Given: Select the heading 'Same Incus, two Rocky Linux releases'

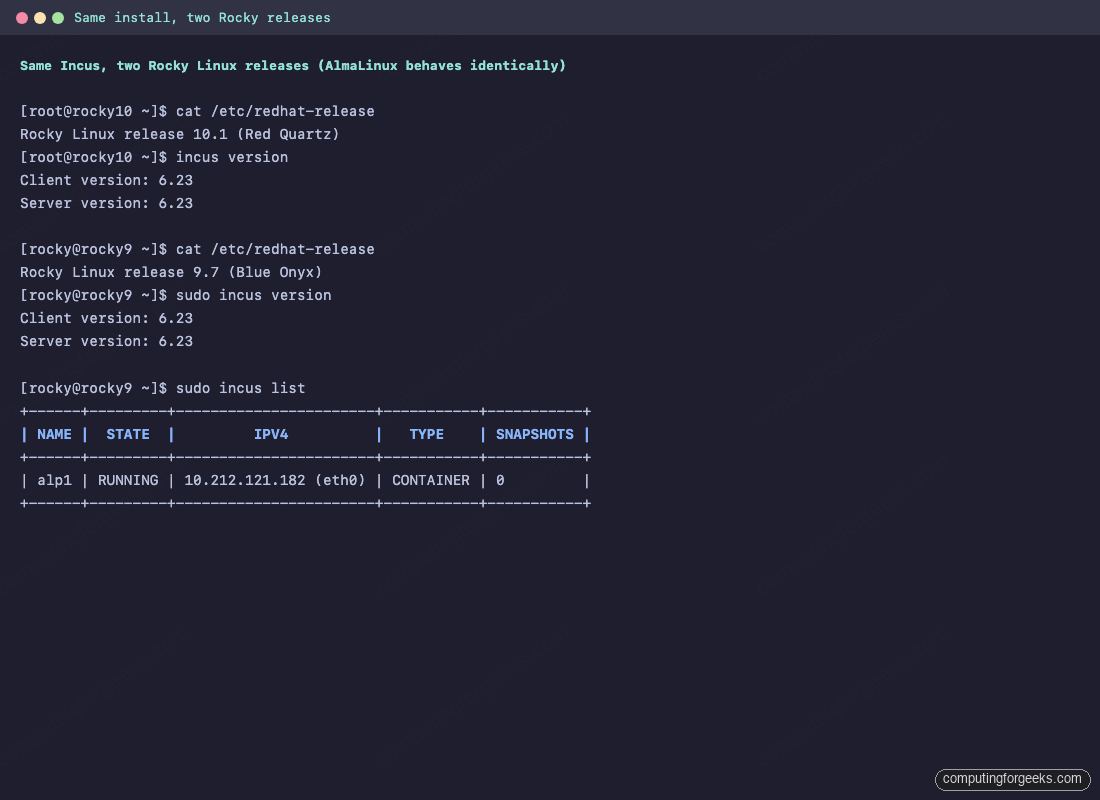Looking at the screenshot, I should pyautogui.click(x=164, y=65).
